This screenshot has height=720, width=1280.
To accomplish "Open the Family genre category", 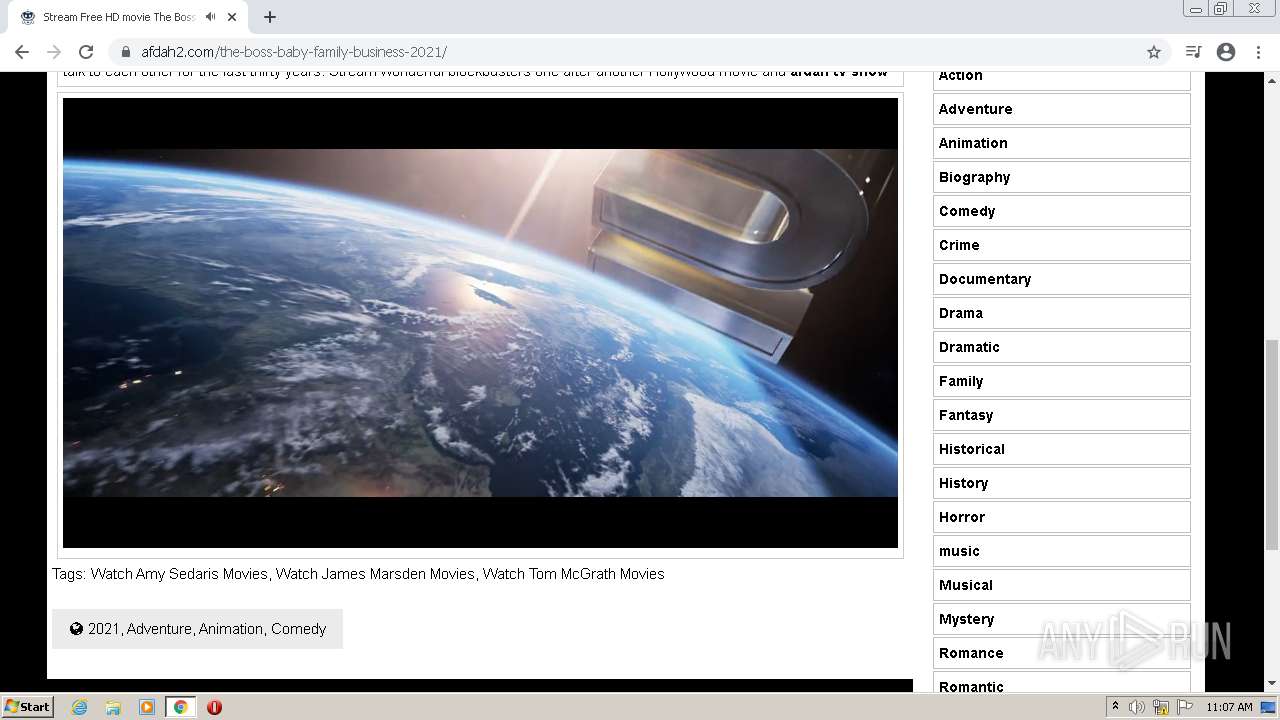I will click(1062, 381).
